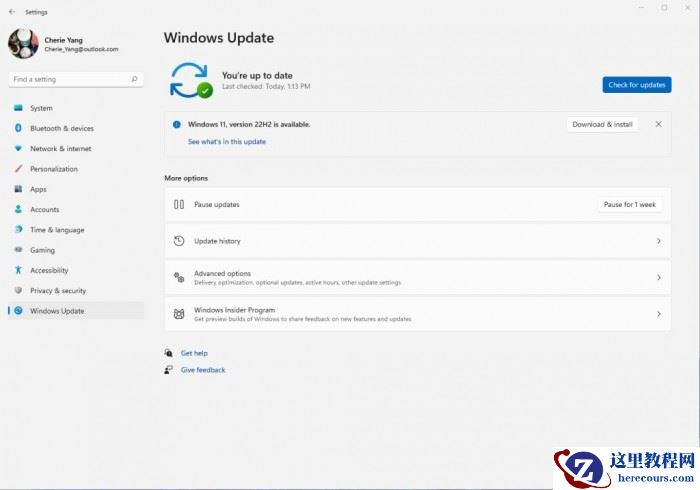Click the Windows Update sidebar icon
The height and width of the screenshot is (490, 700).
[18, 311]
